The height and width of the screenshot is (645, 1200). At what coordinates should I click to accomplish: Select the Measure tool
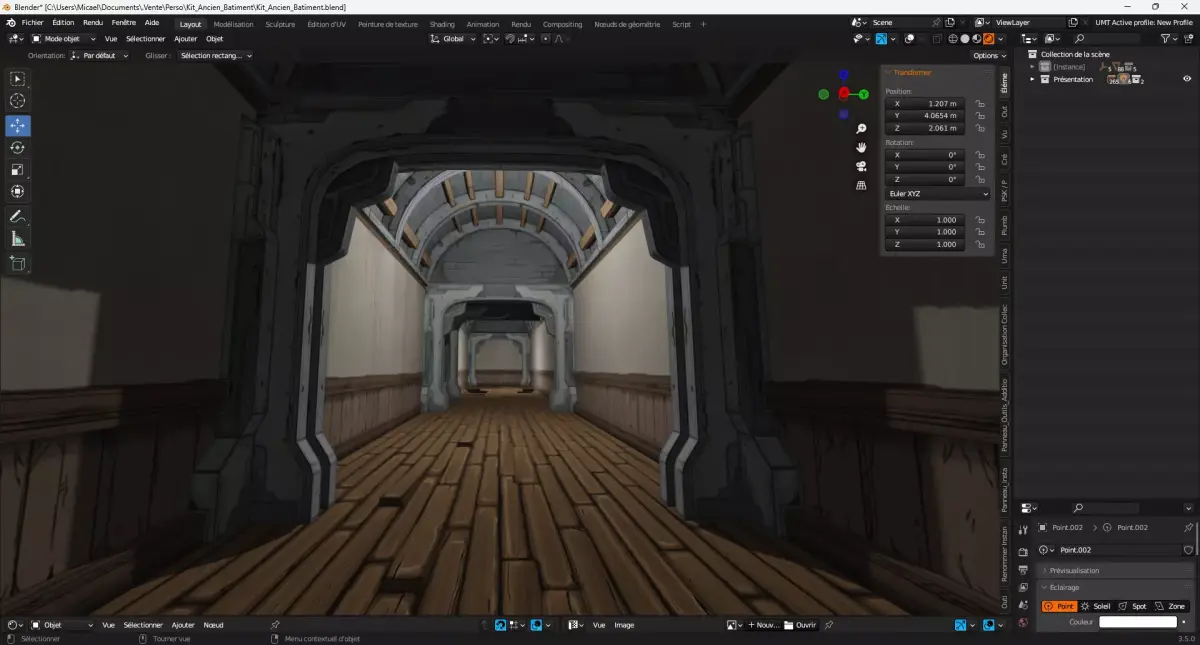click(x=18, y=239)
